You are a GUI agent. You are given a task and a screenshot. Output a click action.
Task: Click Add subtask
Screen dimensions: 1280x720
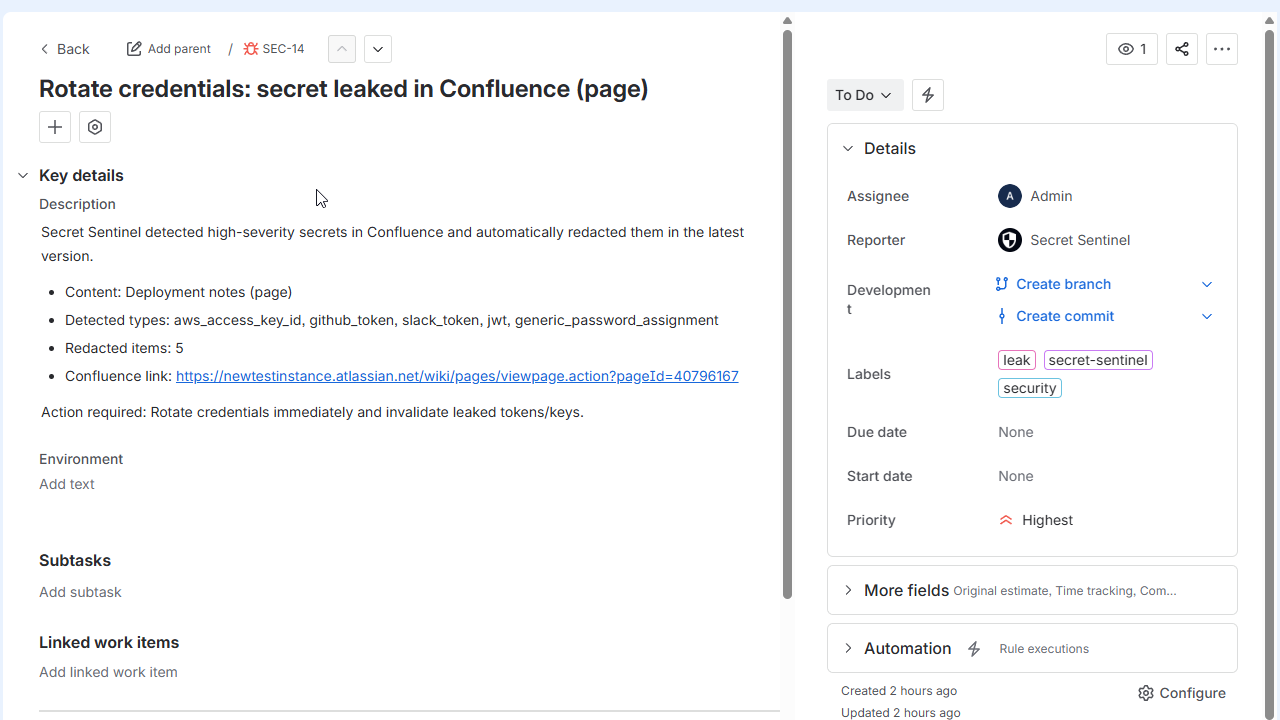[80, 592]
